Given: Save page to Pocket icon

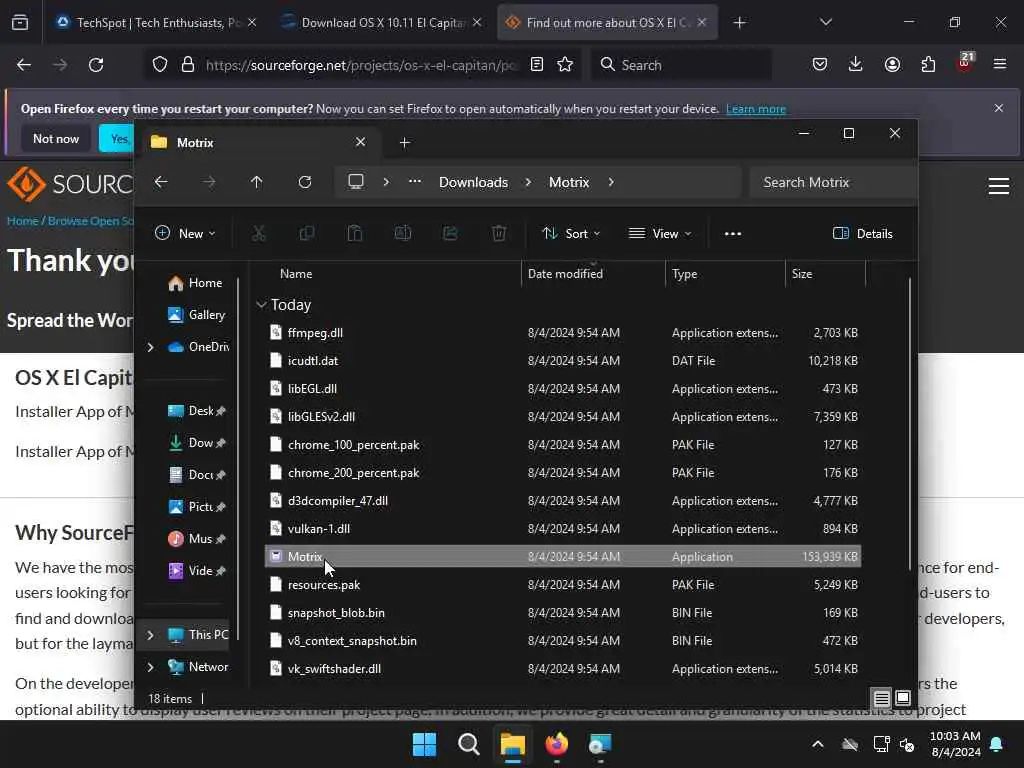Looking at the screenshot, I should pos(820,64).
